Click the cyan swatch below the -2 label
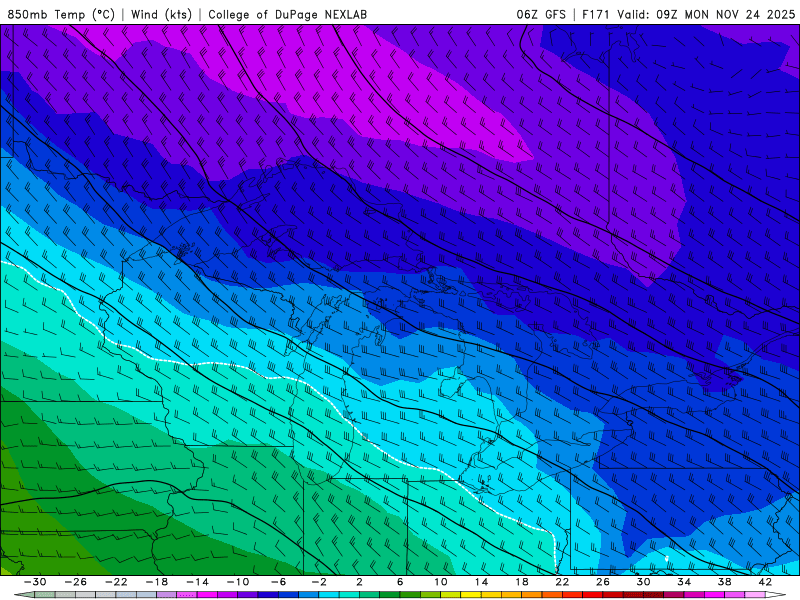The image size is (800, 600). 329,595
